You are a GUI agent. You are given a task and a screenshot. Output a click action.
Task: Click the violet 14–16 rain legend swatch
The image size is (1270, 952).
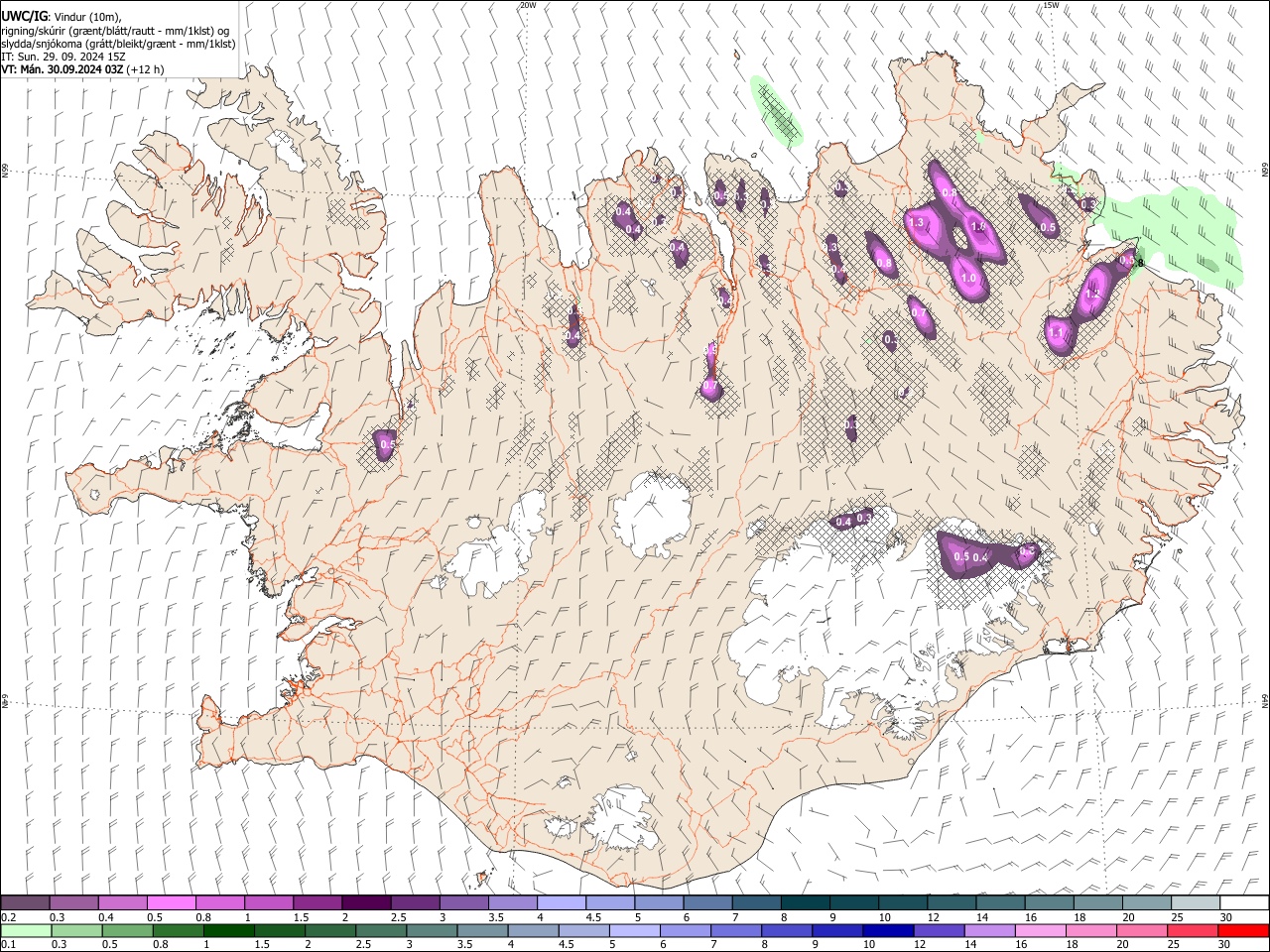click(987, 930)
